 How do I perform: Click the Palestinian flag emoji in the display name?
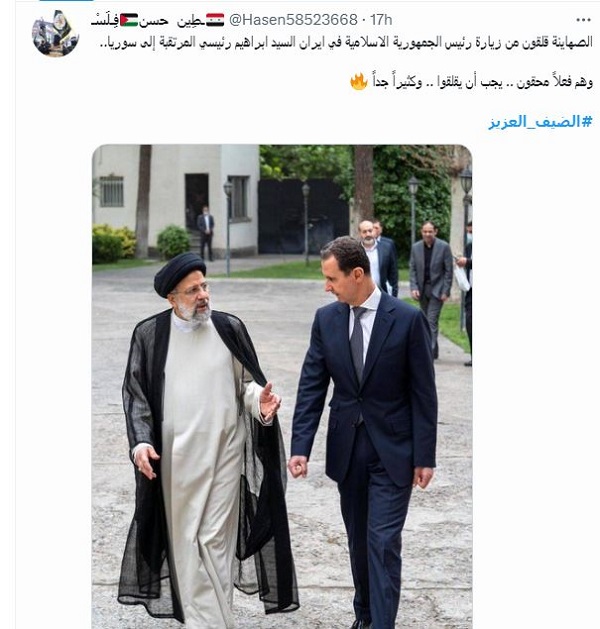(129, 20)
